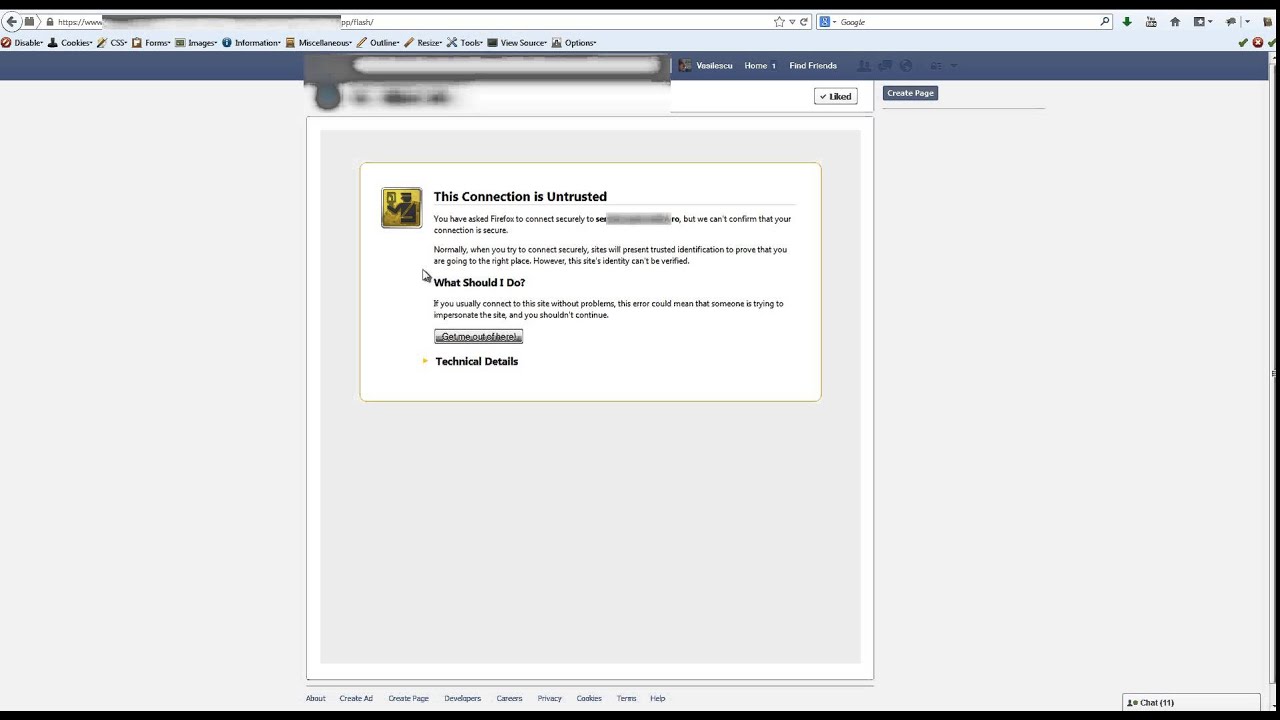This screenshot has width=1280, height=720.
Task: Open the Images dropdown menu
Action: pos(197,43)
